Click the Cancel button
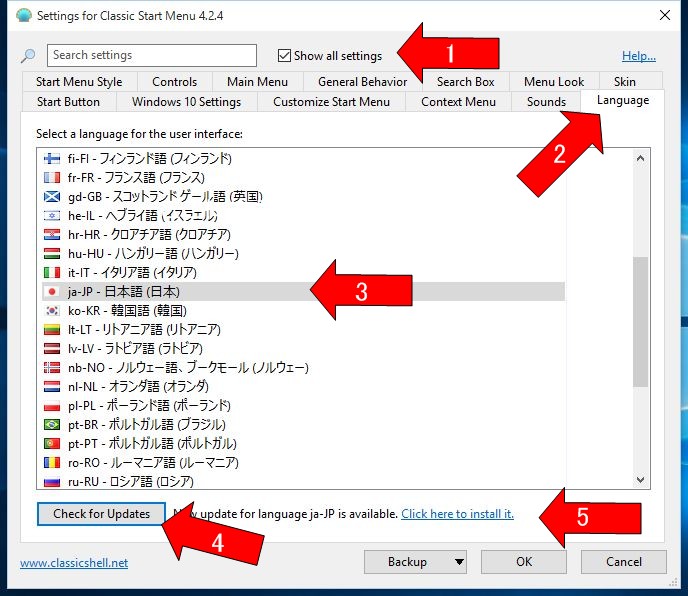Image resolution: width=688 pixels, height=596 pixels. [x=624, y=562]
